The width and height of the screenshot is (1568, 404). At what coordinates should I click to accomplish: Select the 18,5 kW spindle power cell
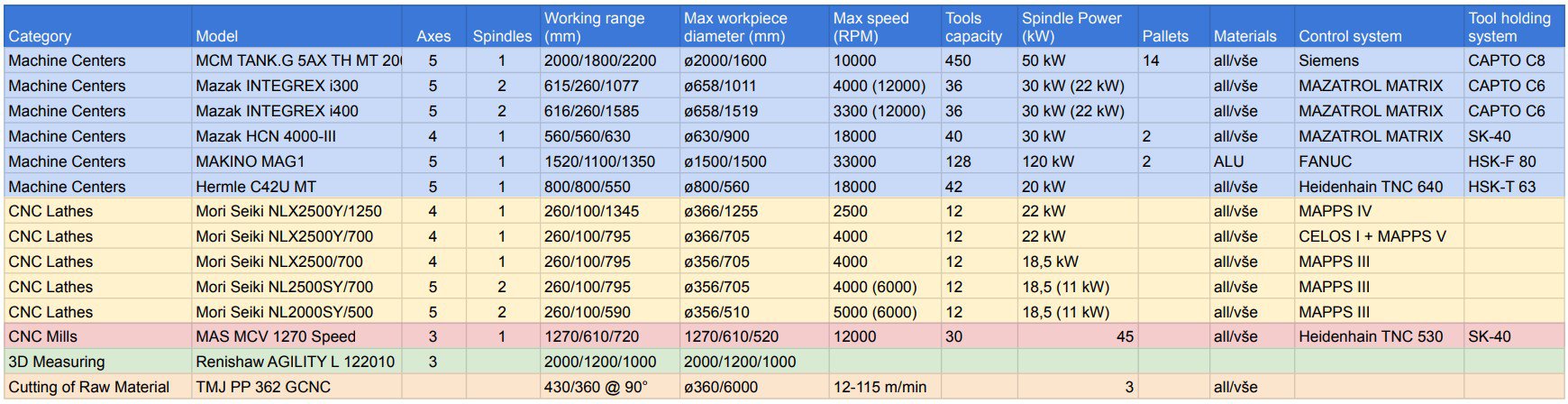[x=1077, y=262]
